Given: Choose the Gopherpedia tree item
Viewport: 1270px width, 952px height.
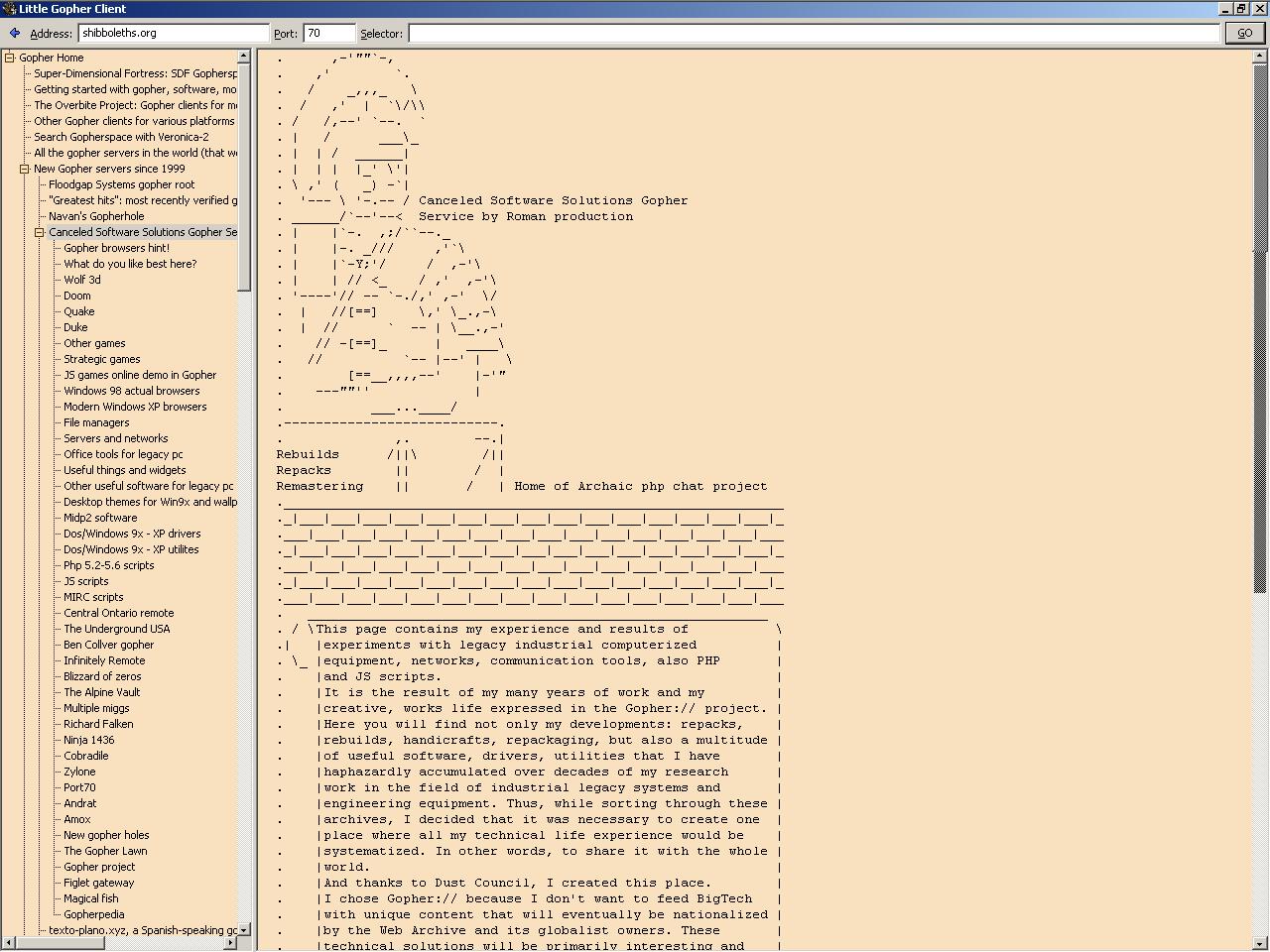Looking at the screenshot, I should coord(94,914).
